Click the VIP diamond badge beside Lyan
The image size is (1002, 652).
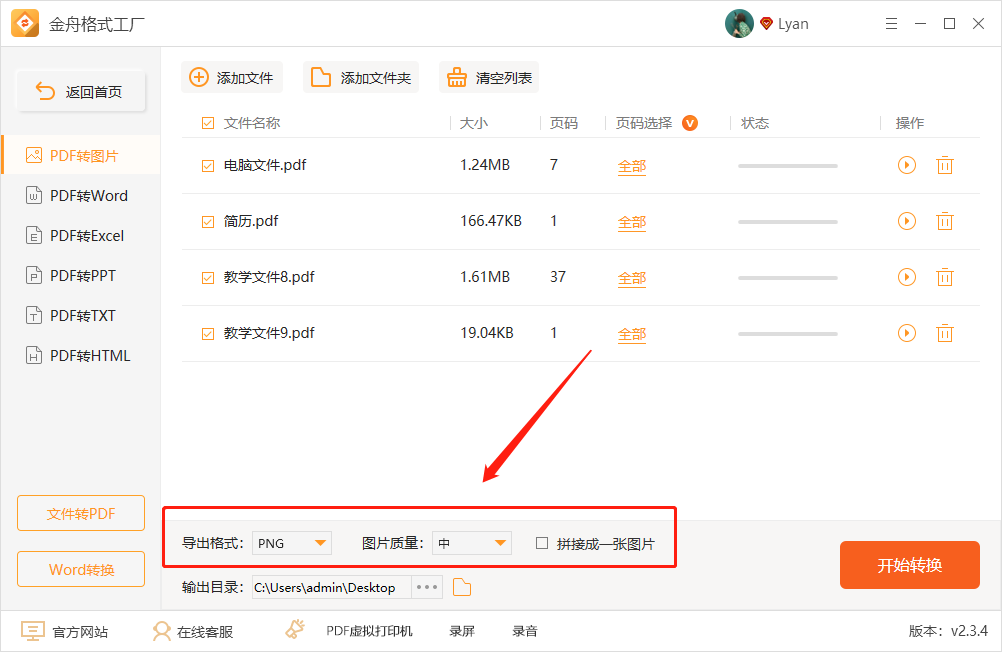point(766,24)
